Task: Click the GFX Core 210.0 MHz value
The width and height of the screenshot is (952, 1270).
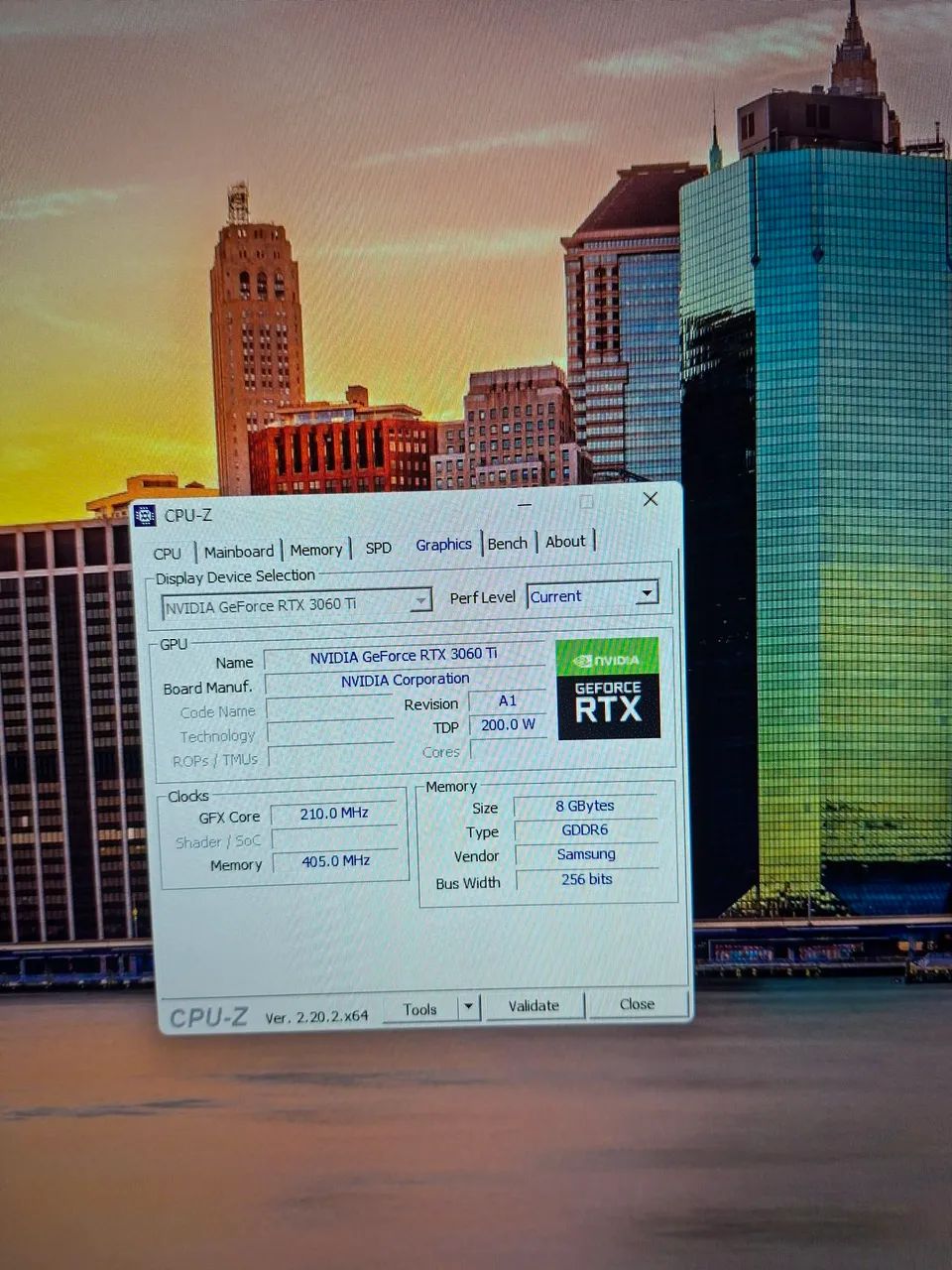Action: click(334, 814)
